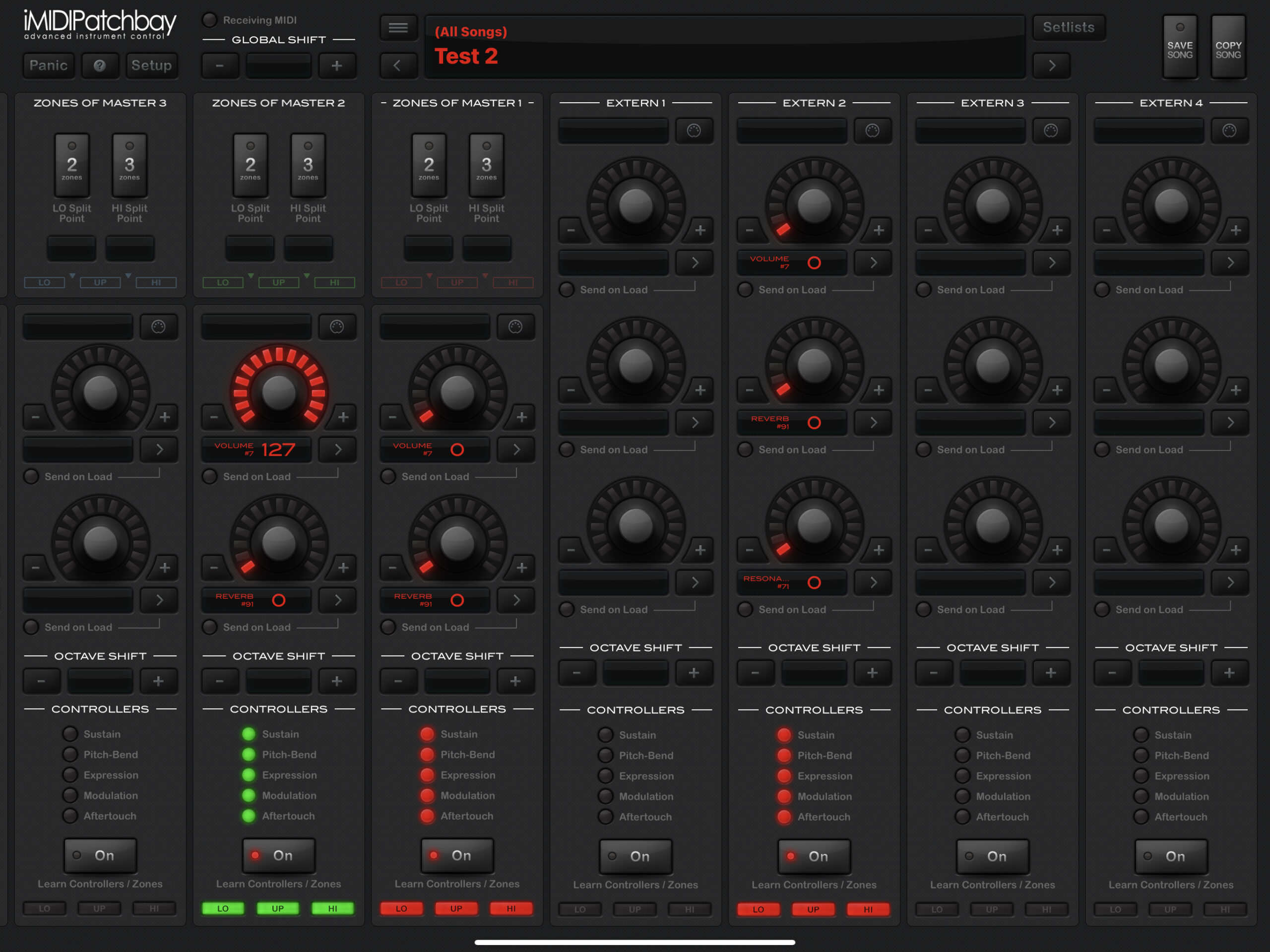This screenshot has width=1270, height=952.
Task: Click Extern 4 MIDI port connector icon
Action: coord(1229,131)
